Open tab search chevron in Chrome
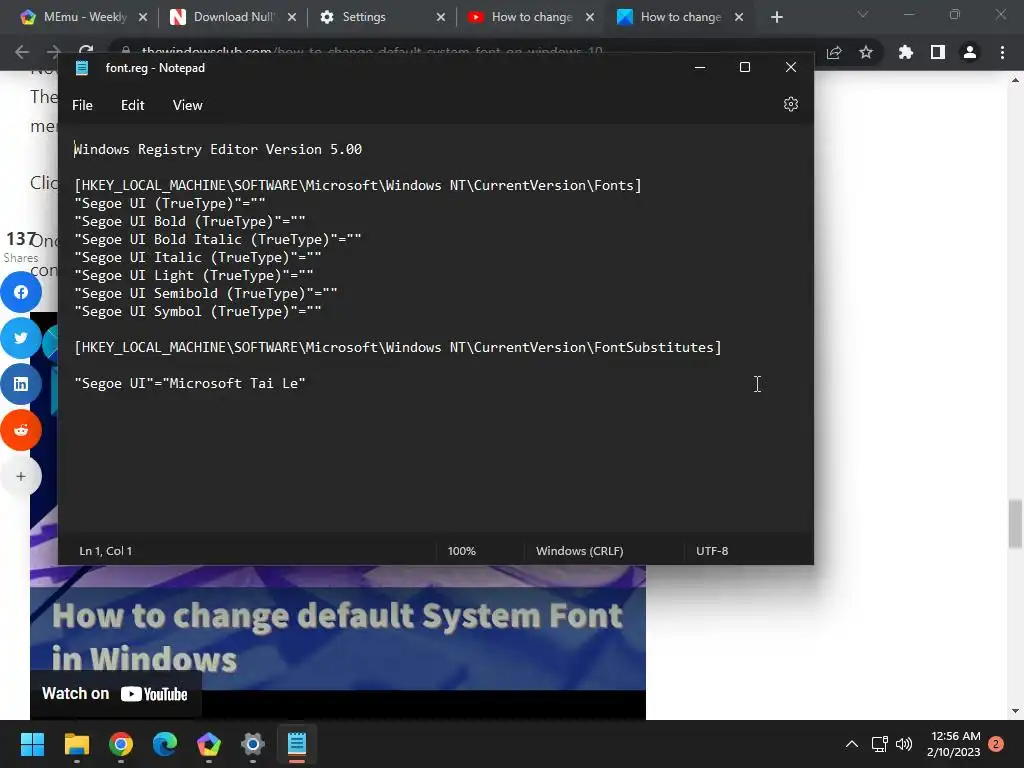Image resolution: width=1024 pixels, height=768 pixels. (863, 14)
